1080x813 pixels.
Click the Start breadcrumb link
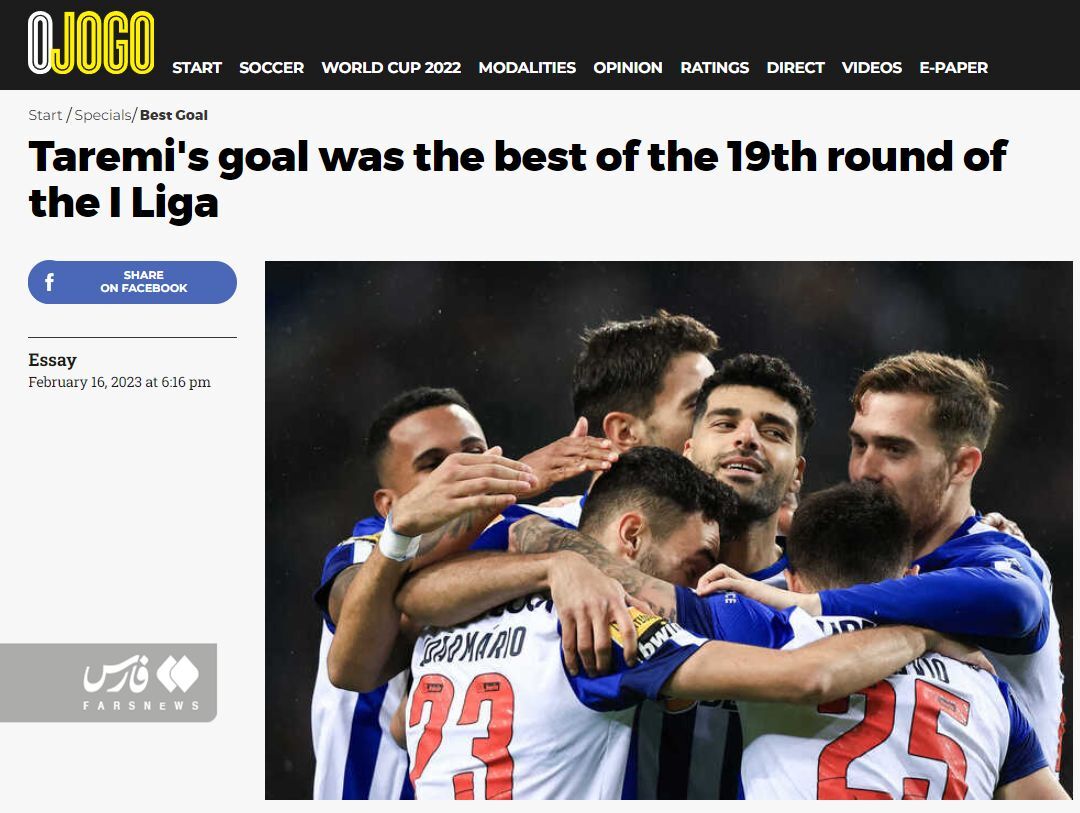[x=45, y=115]
